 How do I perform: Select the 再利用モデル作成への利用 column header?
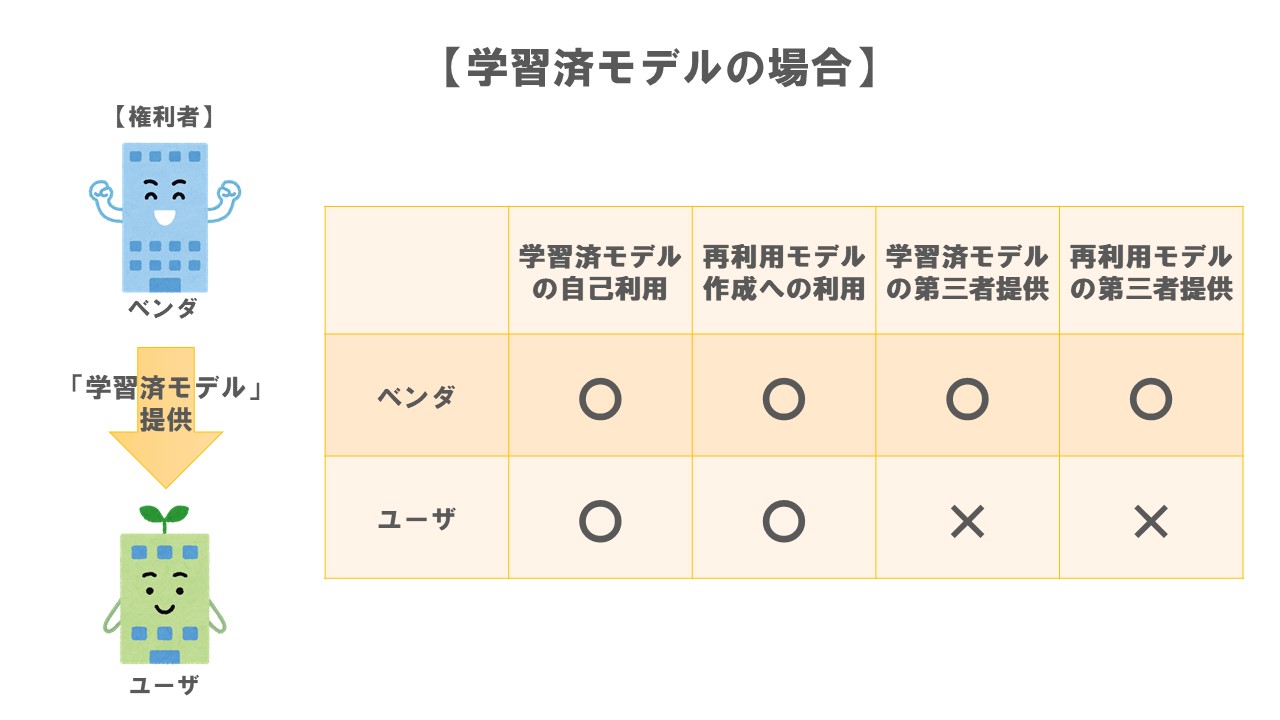click(784, 272)
